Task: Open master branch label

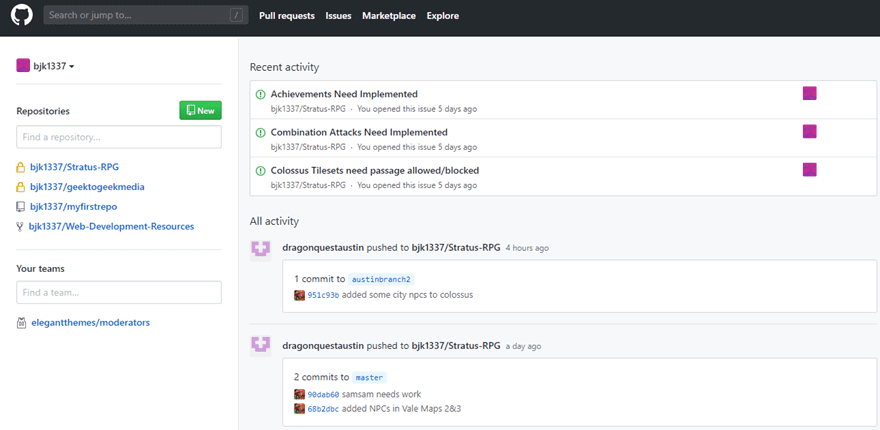Action: [369, 378]
